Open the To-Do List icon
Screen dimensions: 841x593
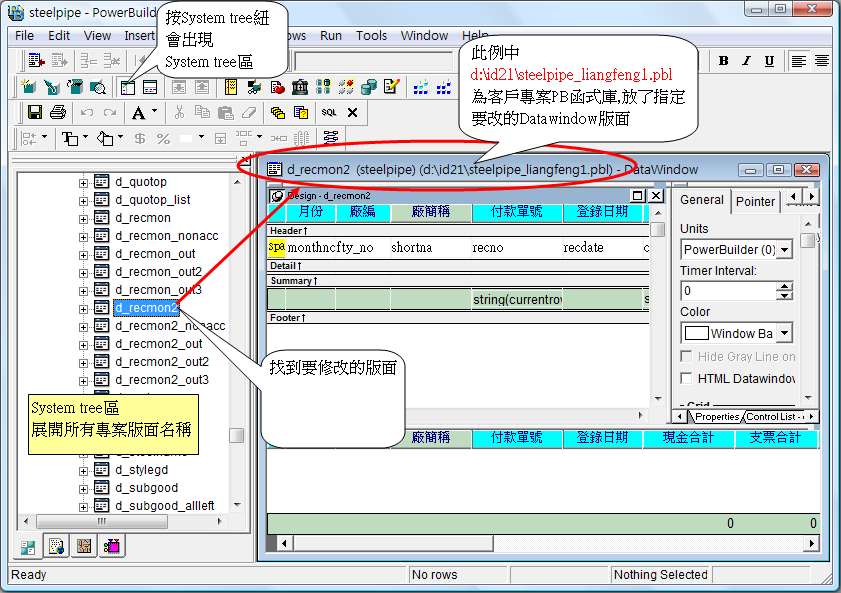(x=231, y=87)
